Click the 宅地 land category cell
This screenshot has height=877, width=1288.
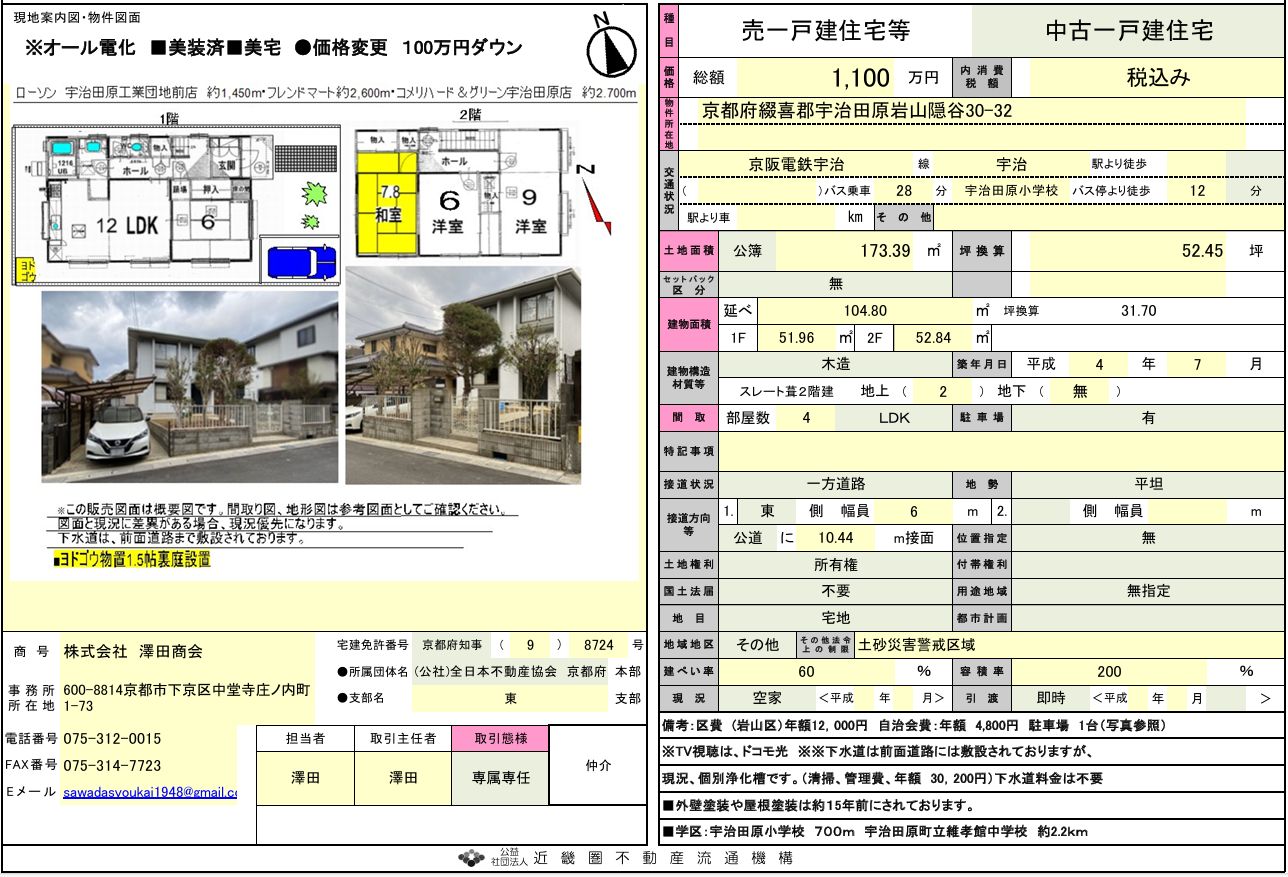tap(836, 618)
